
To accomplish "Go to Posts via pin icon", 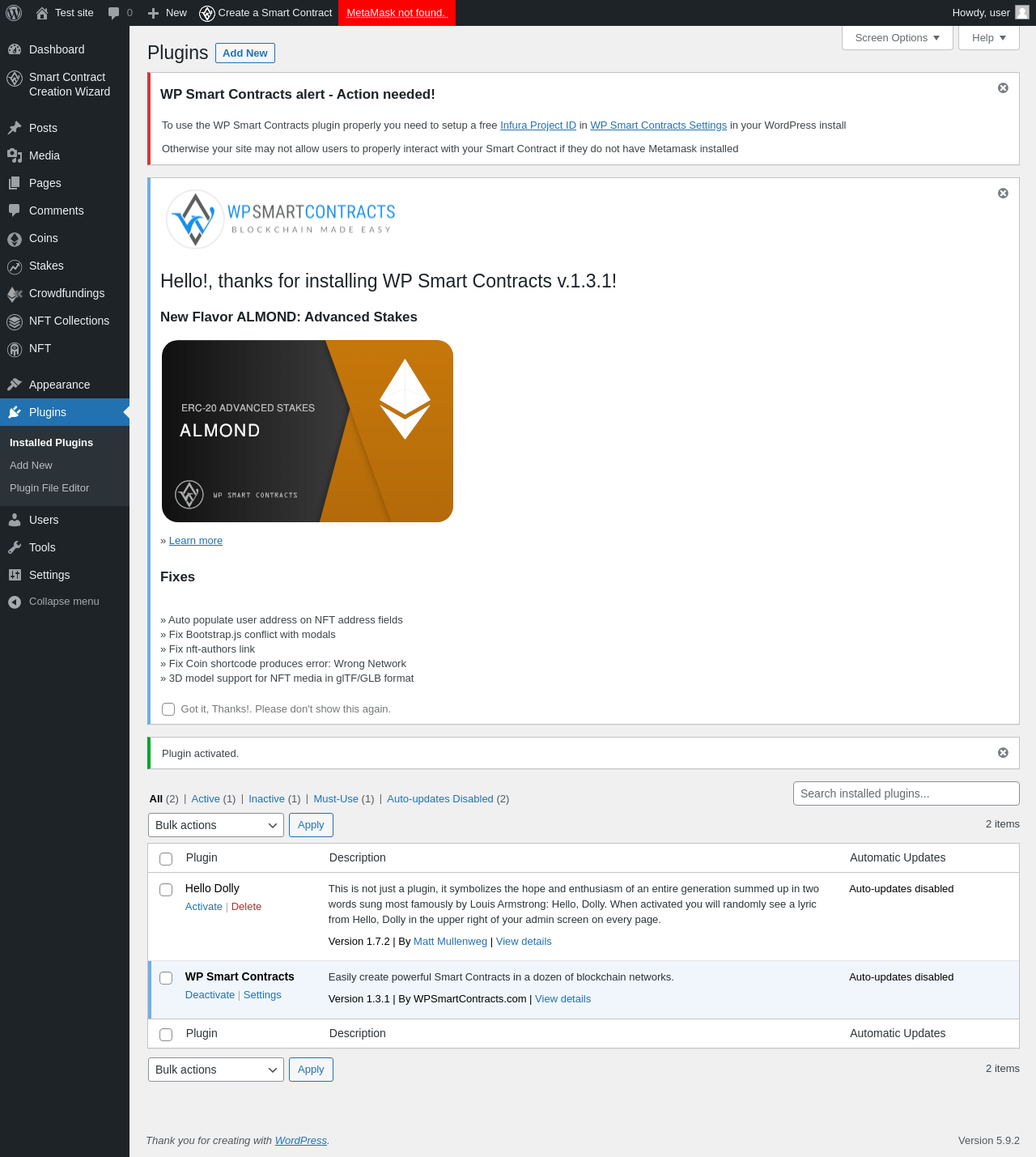I will click(15, 128).
